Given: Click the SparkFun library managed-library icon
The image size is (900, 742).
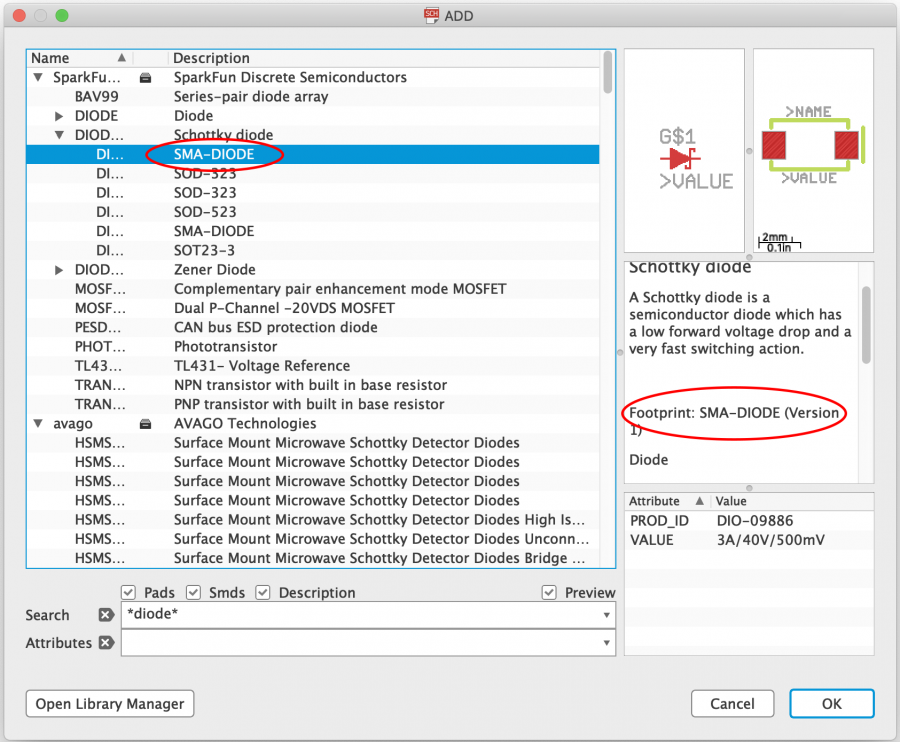Looking at the screenshot, I should [146, 78].
